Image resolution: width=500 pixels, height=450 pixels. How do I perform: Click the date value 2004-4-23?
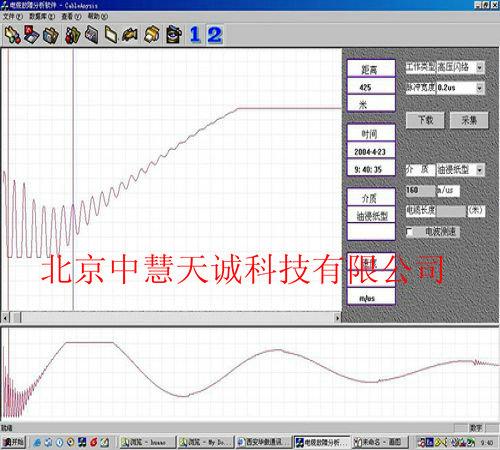click(371, 151)
